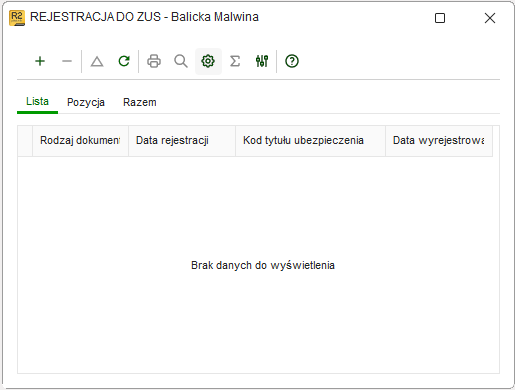Sort by Data rejestracji column header
515x390 pixels.
[182, 141]
